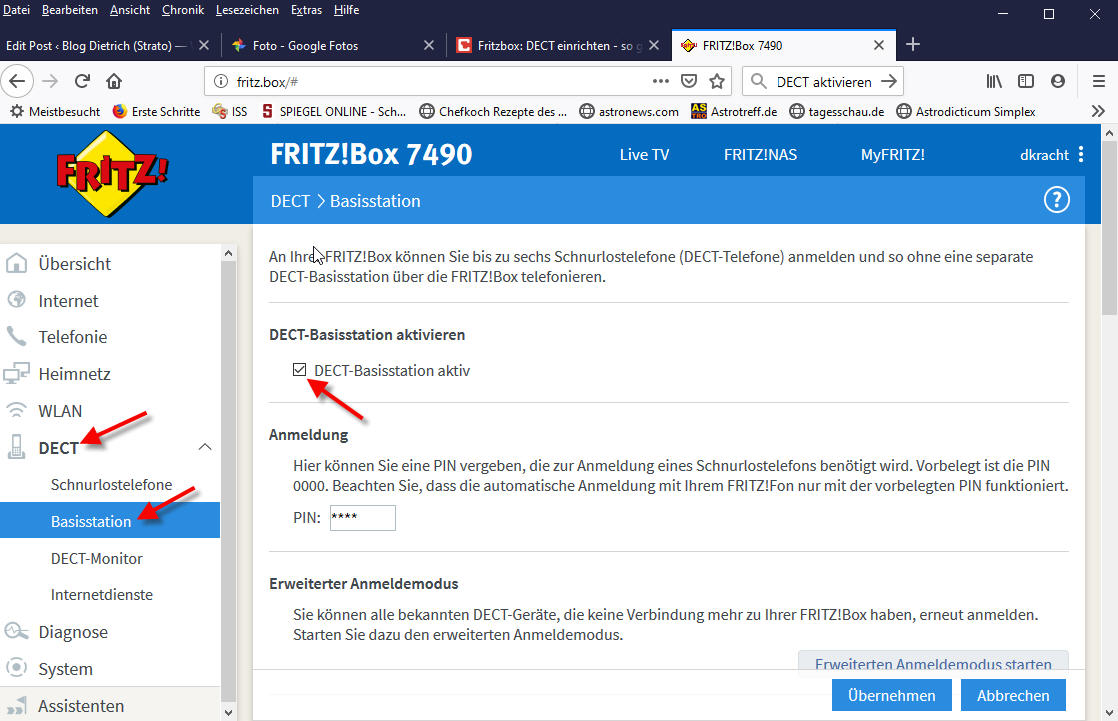The width and height of the screenshot is (1118, 721).
Task: Open the help question mark icon
Action: click(1056, 200)
